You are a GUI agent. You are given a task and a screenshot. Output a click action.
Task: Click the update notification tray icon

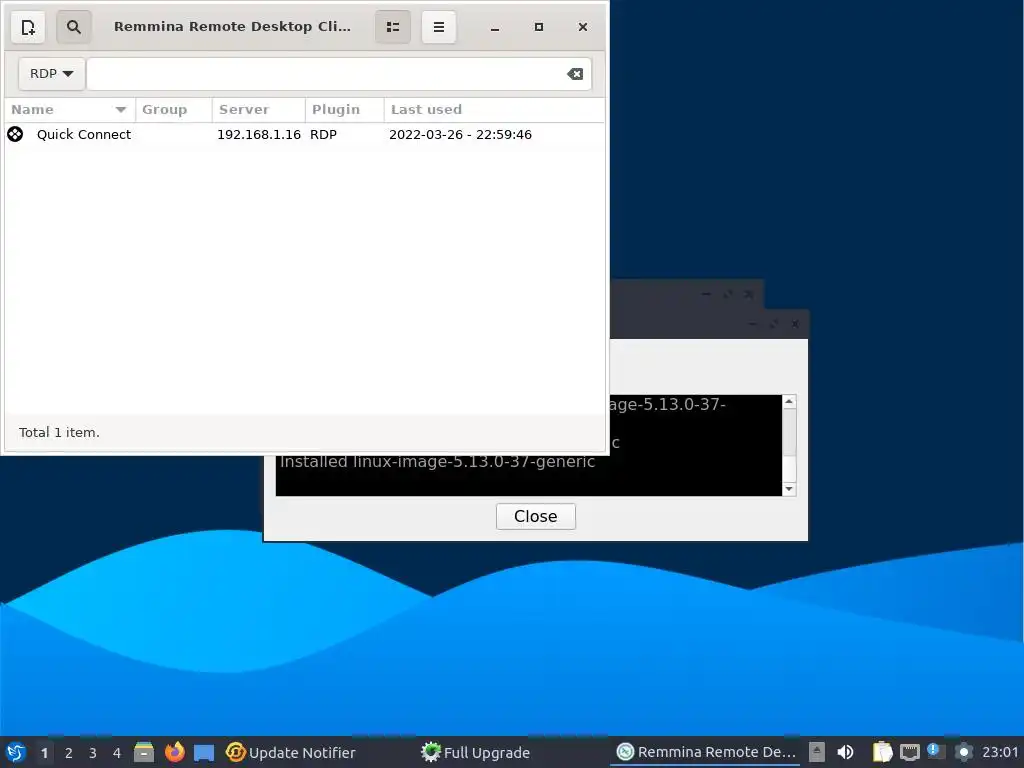click(936, 751)
